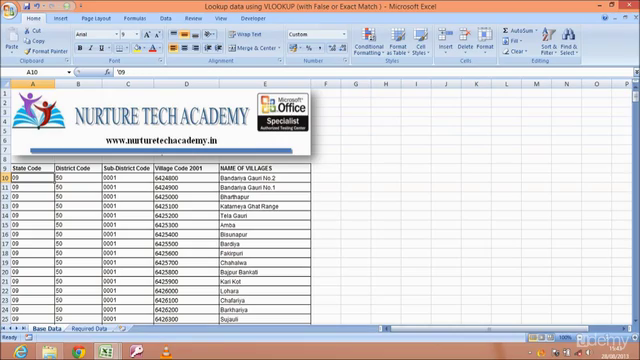This screenshot has height=360, width=640.
Task: Open Number Format dropdown showing Custom
Action: click(344, 35)
